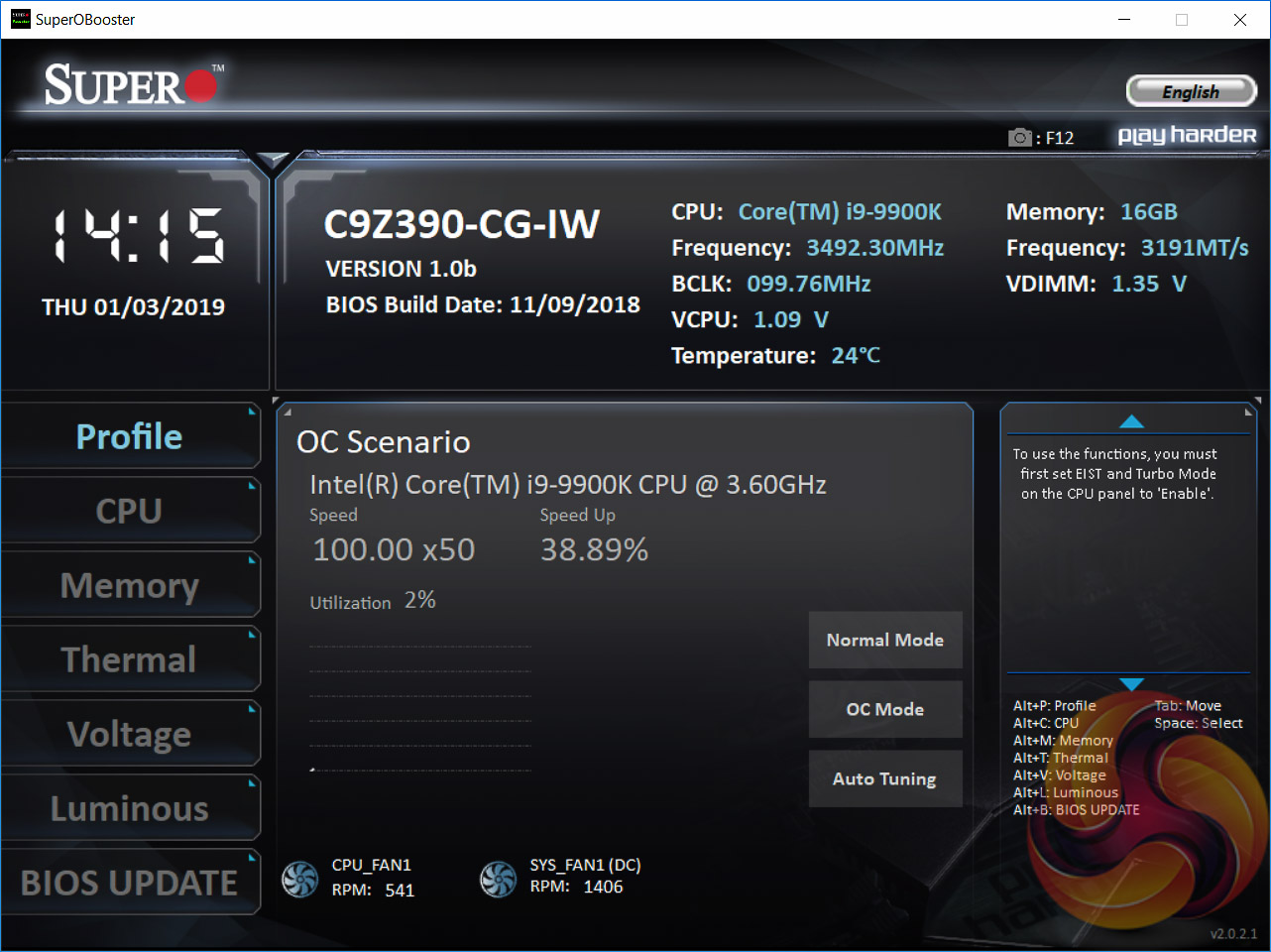Activate Normal Mode
This screenshot has height=952, width=1271.
coord(885,640)
